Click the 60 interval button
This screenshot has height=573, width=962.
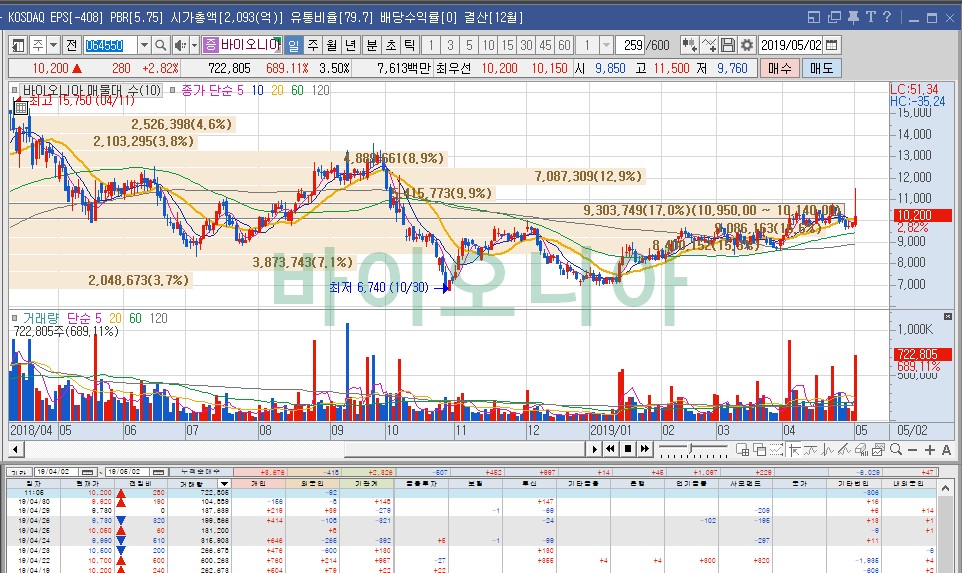point(564,45)
